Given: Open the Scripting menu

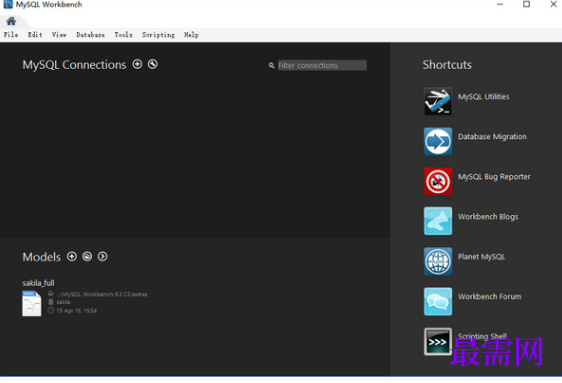Looking at the screenshot, I should [158, 35].
